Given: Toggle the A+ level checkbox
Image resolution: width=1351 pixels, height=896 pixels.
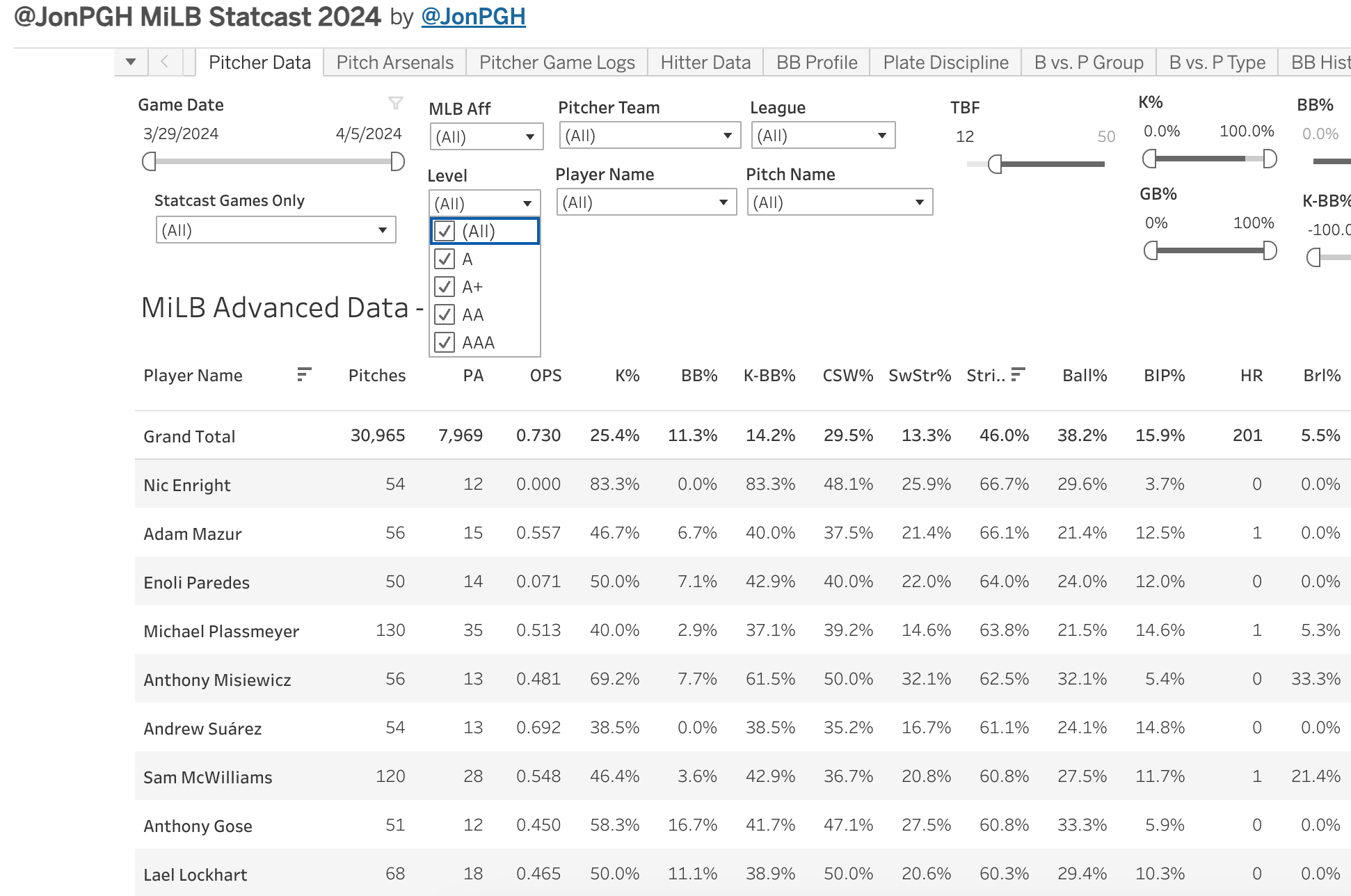Looking at the screenshot, I should [x=445, y=287].
